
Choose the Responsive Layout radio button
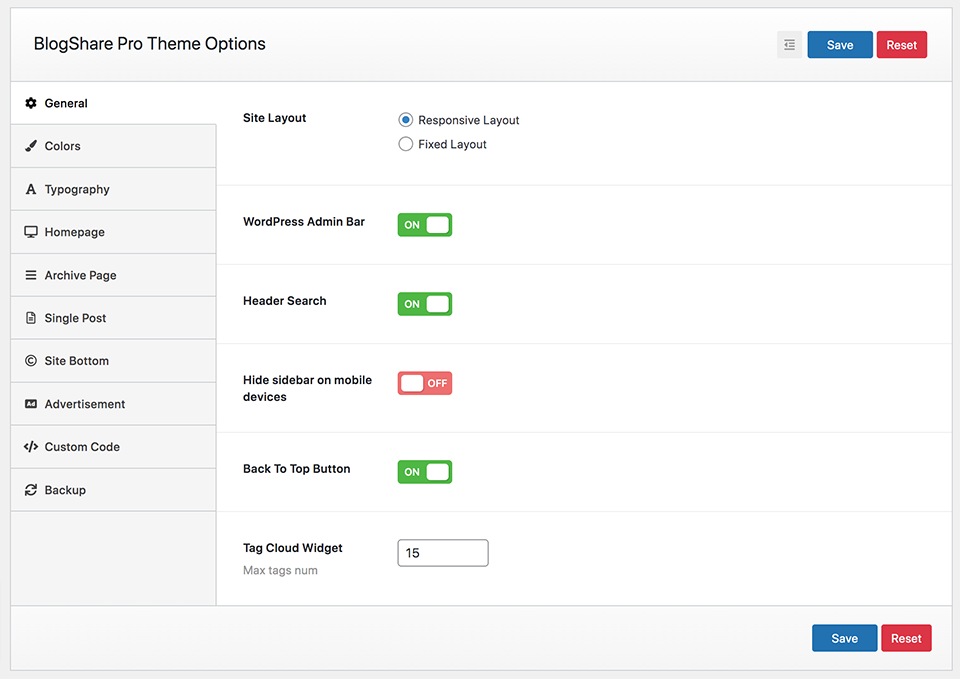click(x=405, y=120)
